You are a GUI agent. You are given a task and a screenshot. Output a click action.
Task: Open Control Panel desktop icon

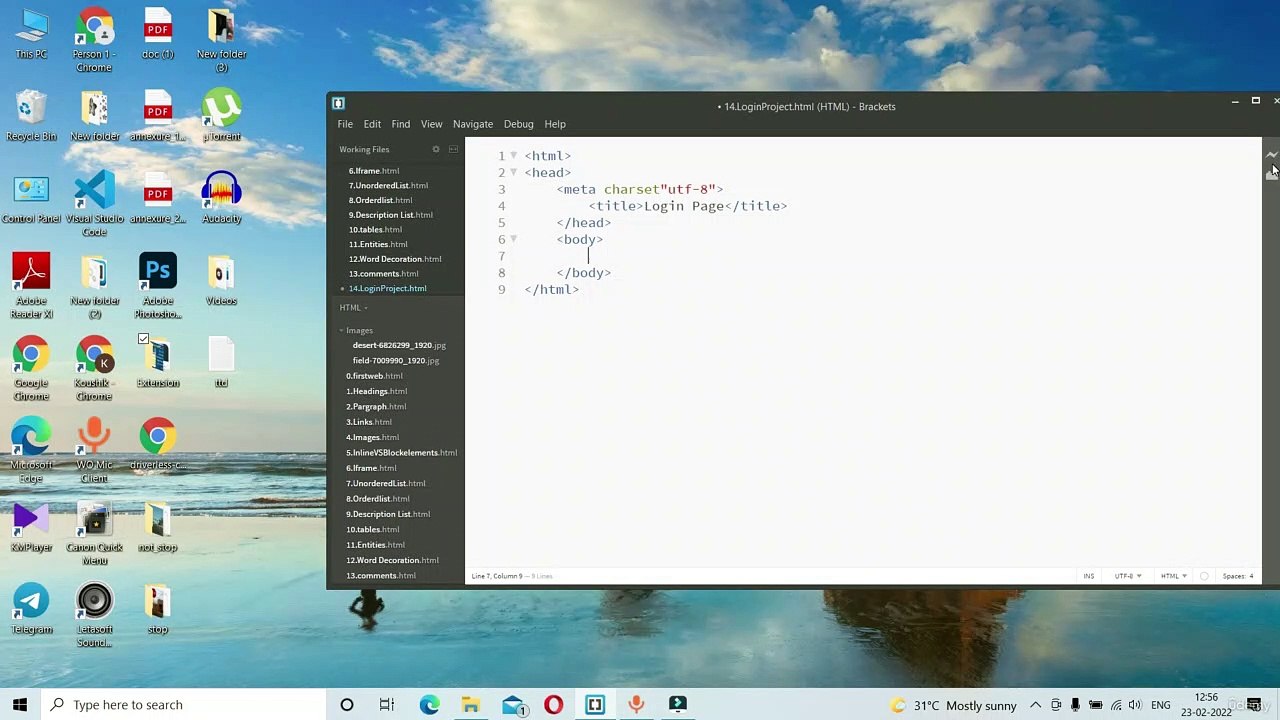[x=31, y=199]
